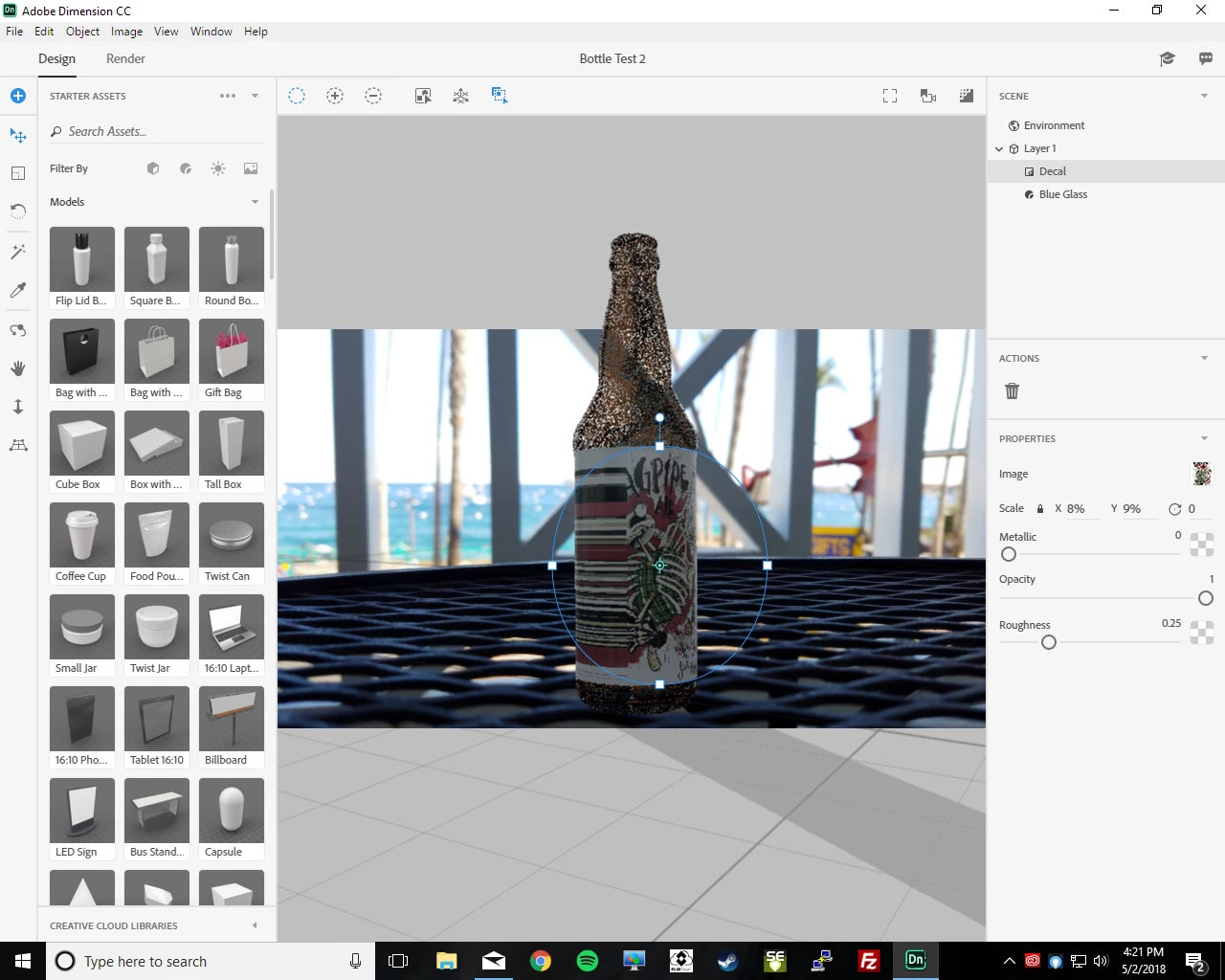This screenshot has width=1225, height=980.
Task: Click the Roughness slider handle
Action: tap(1049, 642)
